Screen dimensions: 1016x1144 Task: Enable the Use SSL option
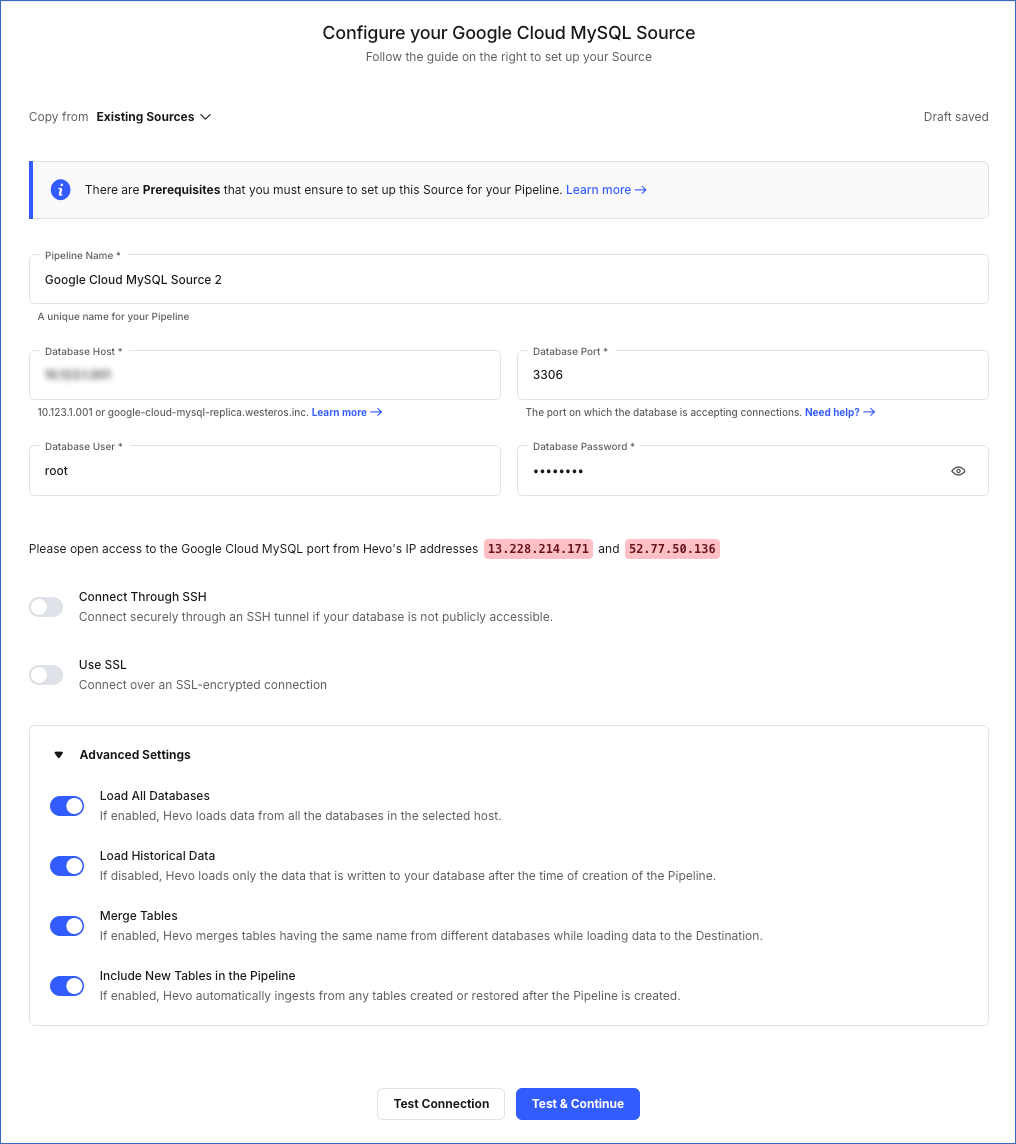point(45,675)
